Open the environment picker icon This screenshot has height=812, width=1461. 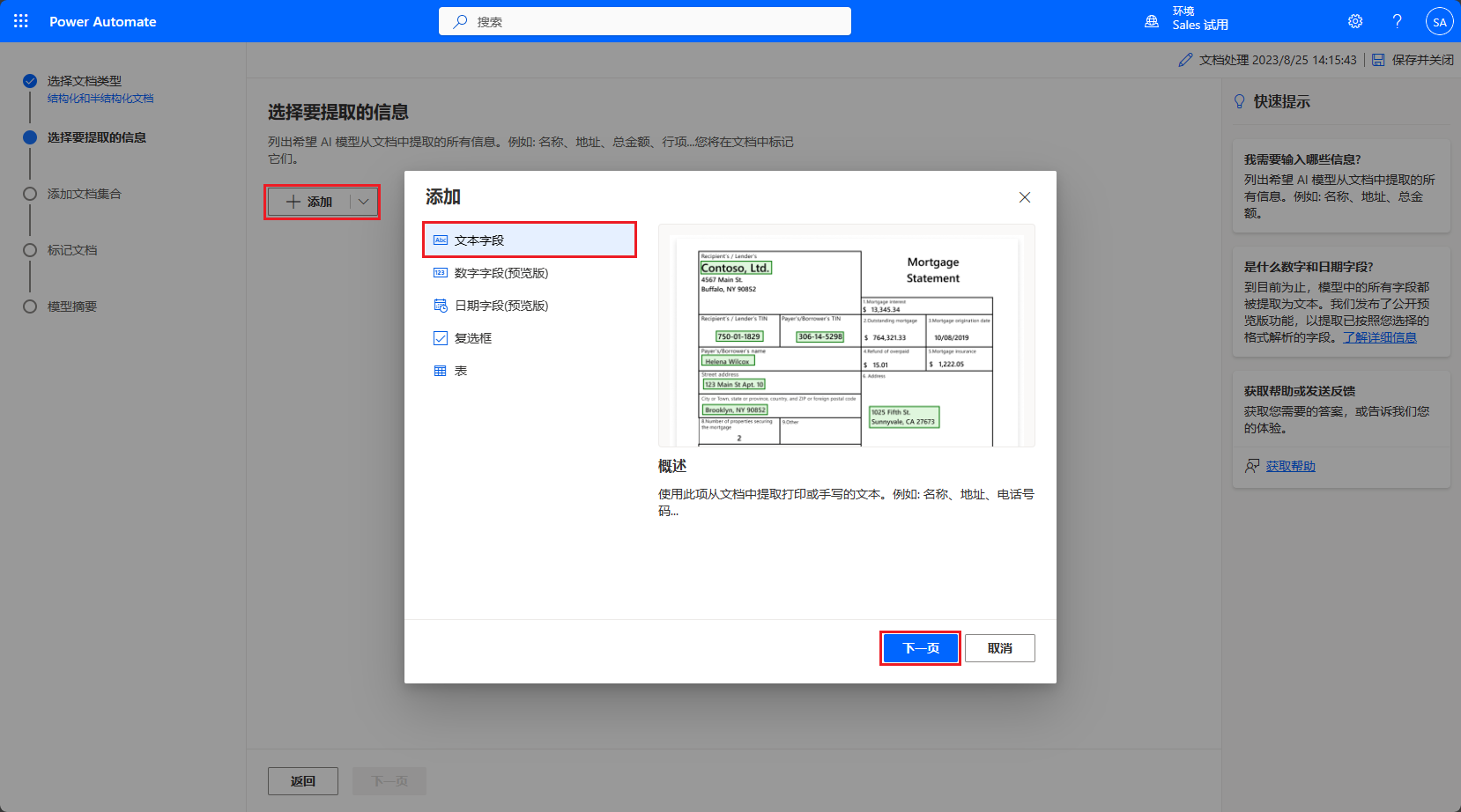coord(1152,21)
